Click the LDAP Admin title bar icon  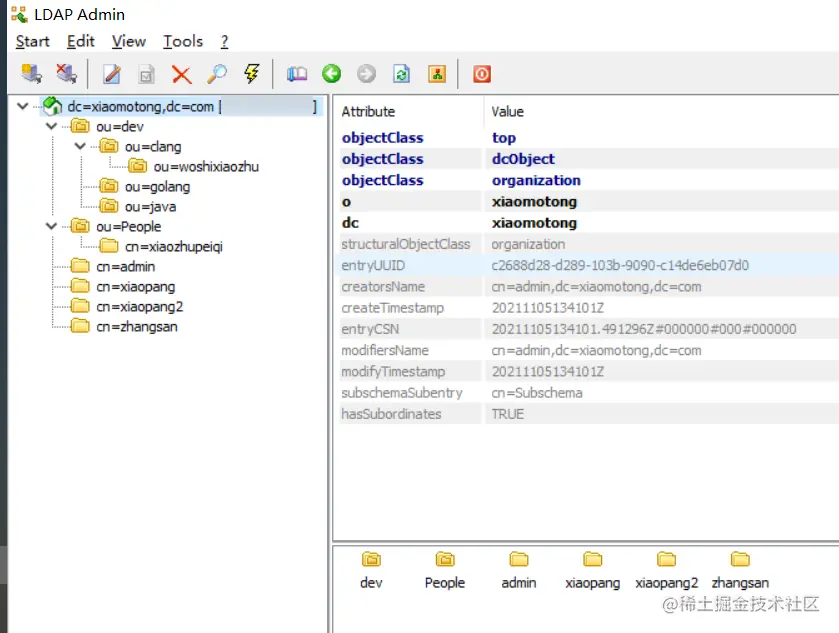(x=19, y=14)
